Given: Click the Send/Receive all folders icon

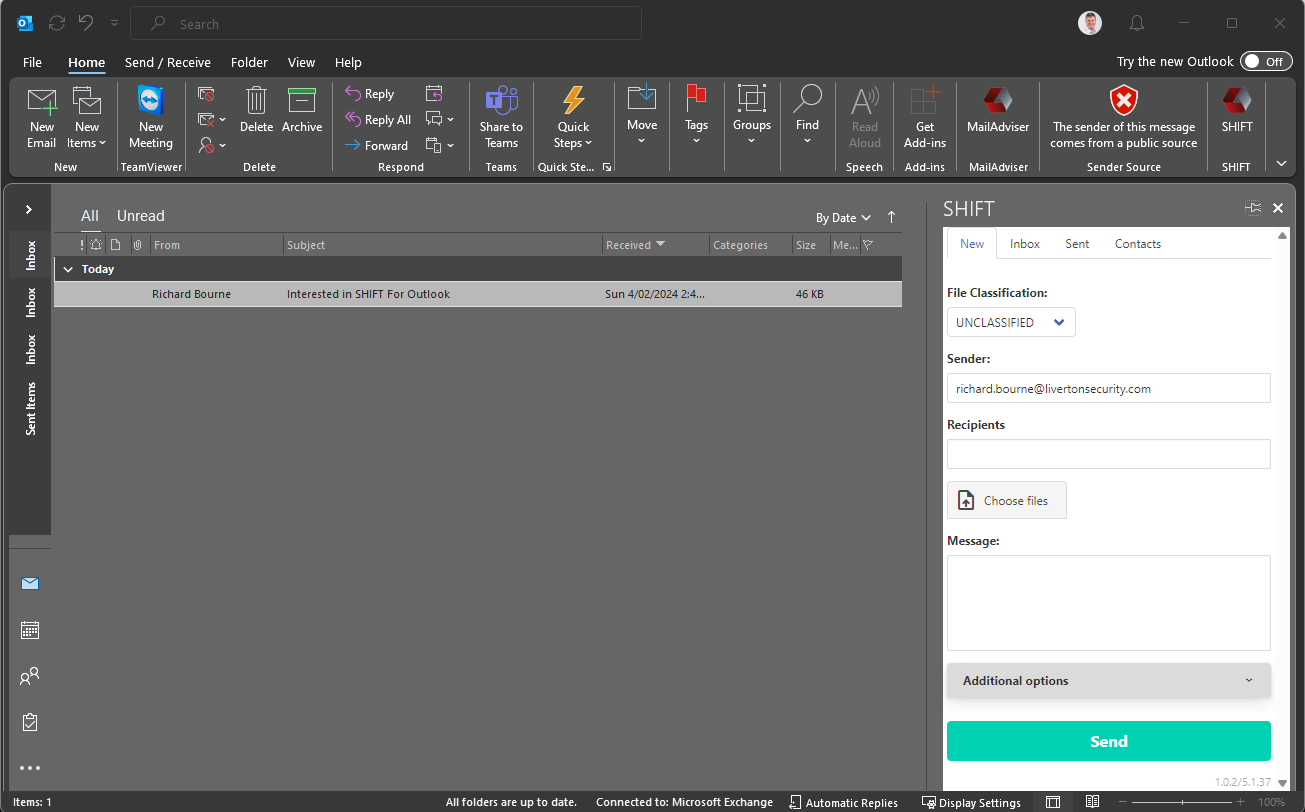Looking at the screenshot, I should click(57, 23).
